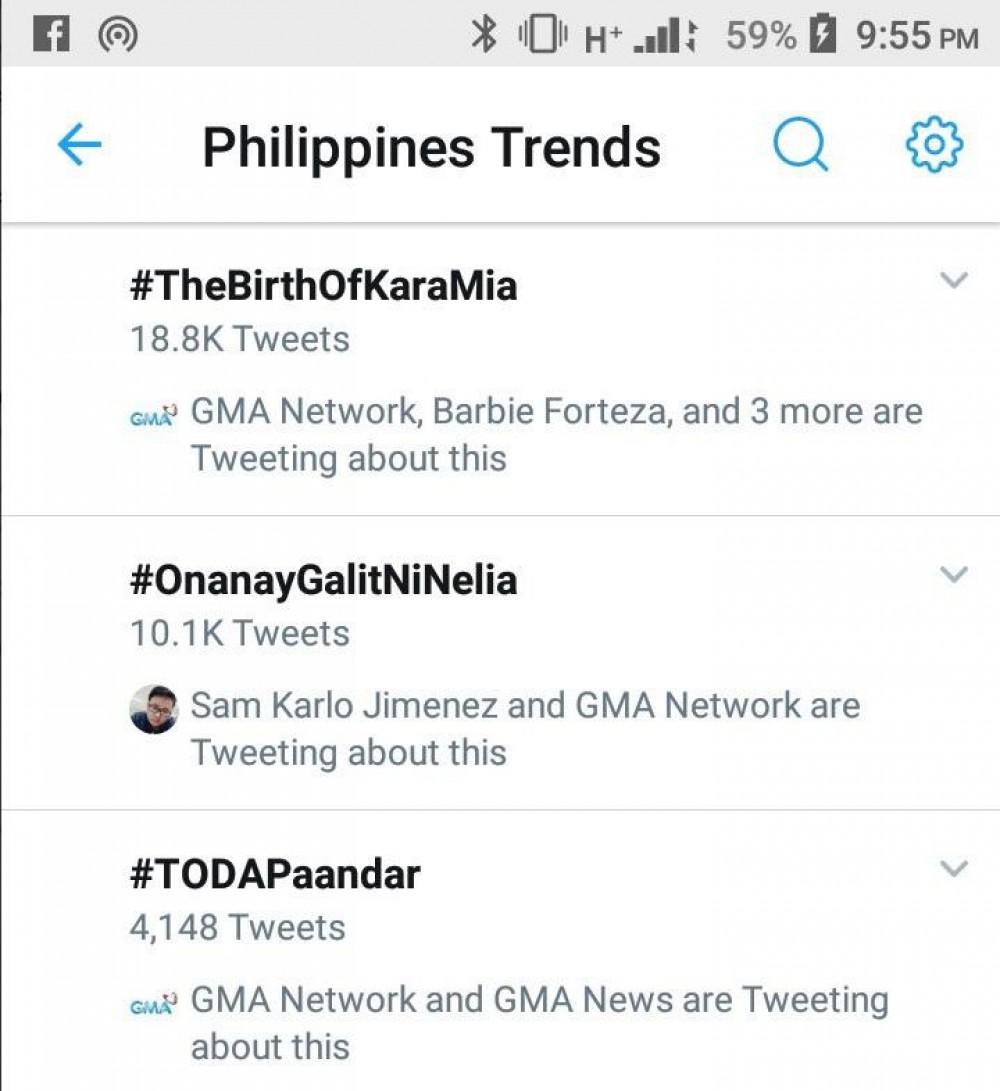
Task: Tap the hotspot icon in status bar
Action: tap(118, 36)
